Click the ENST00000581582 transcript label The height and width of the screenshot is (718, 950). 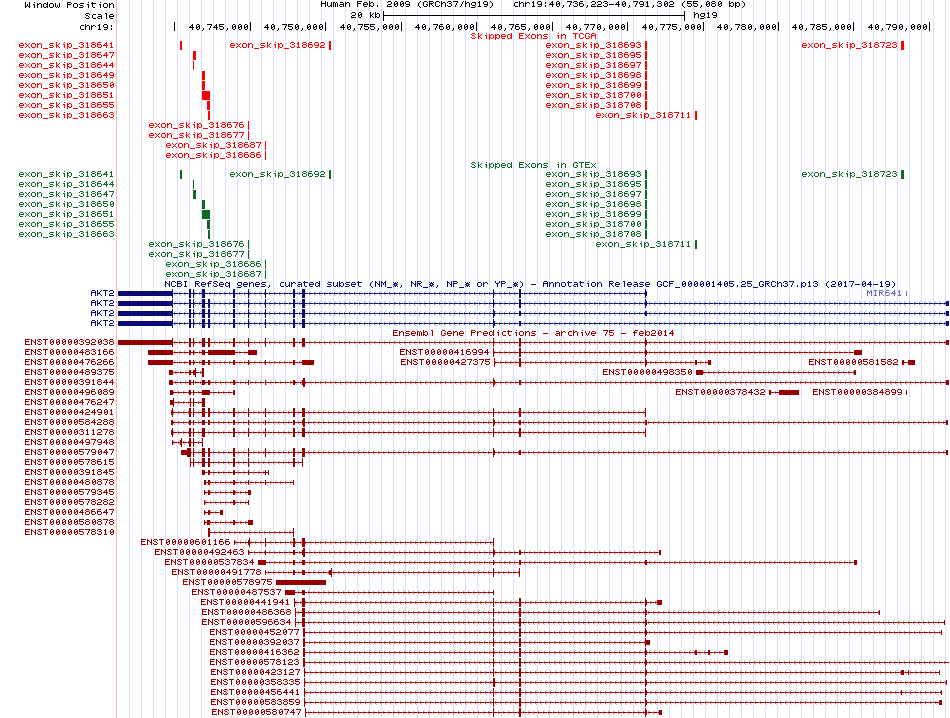(853, 362)
